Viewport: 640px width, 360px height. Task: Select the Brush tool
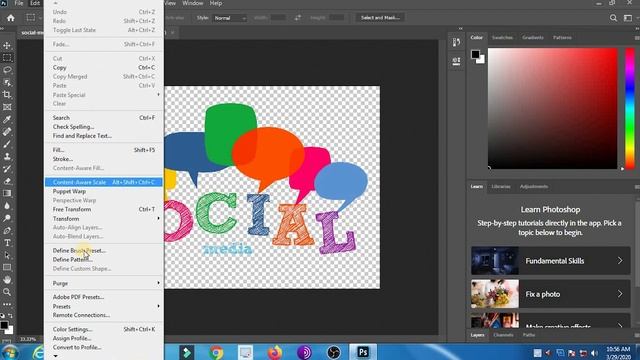point(7,144)
